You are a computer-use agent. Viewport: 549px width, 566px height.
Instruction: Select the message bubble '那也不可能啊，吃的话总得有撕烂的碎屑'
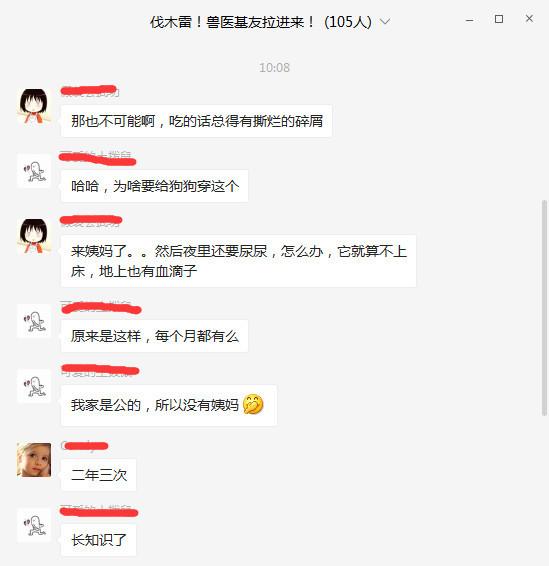click(196, 121)
